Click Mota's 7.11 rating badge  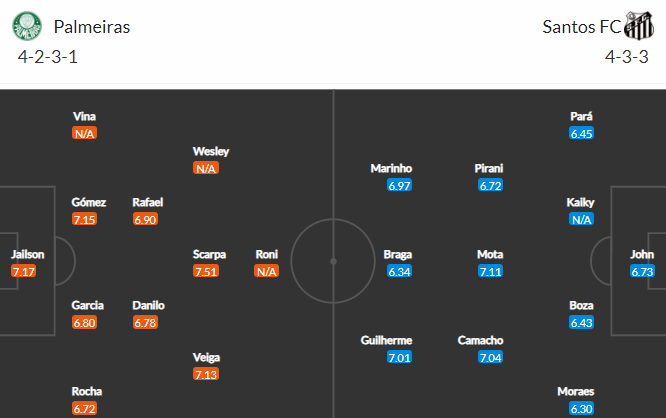(490, 271)
